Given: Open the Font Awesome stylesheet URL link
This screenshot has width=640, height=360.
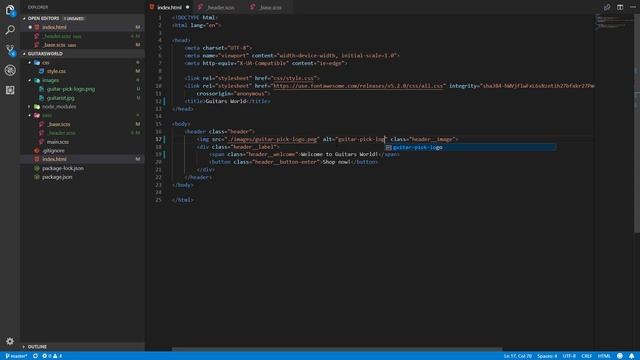Looking at the screenshot, I should [358, 86].
